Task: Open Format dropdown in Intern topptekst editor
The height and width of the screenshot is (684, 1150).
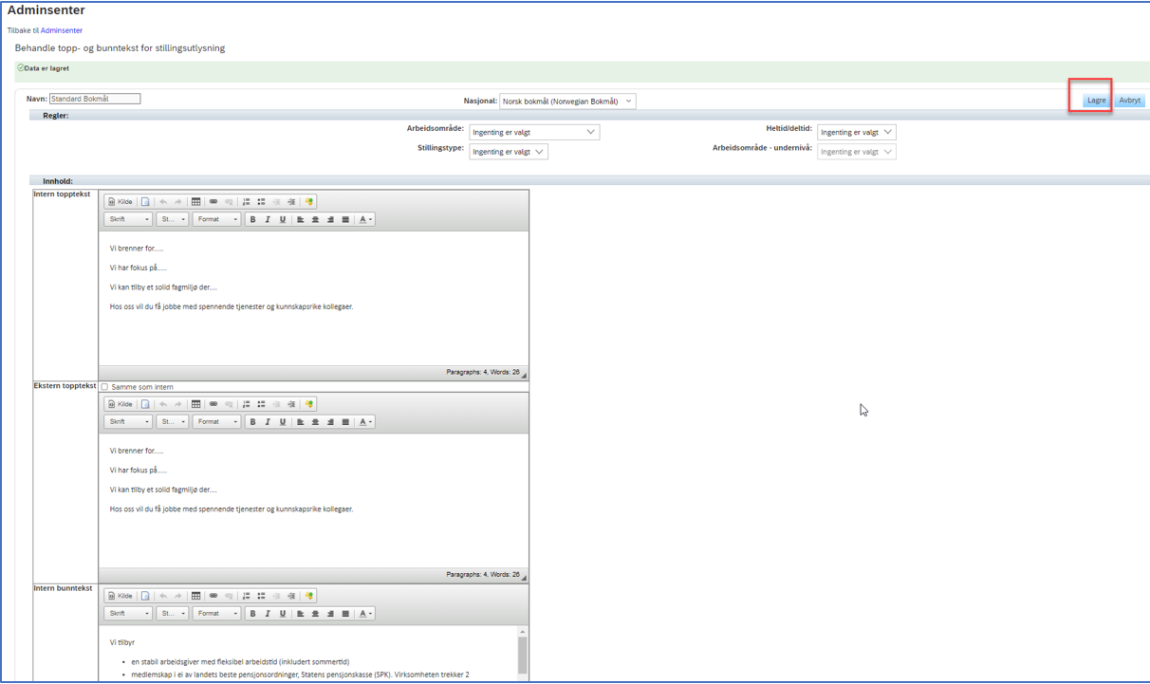Action: tap(216, 219)
